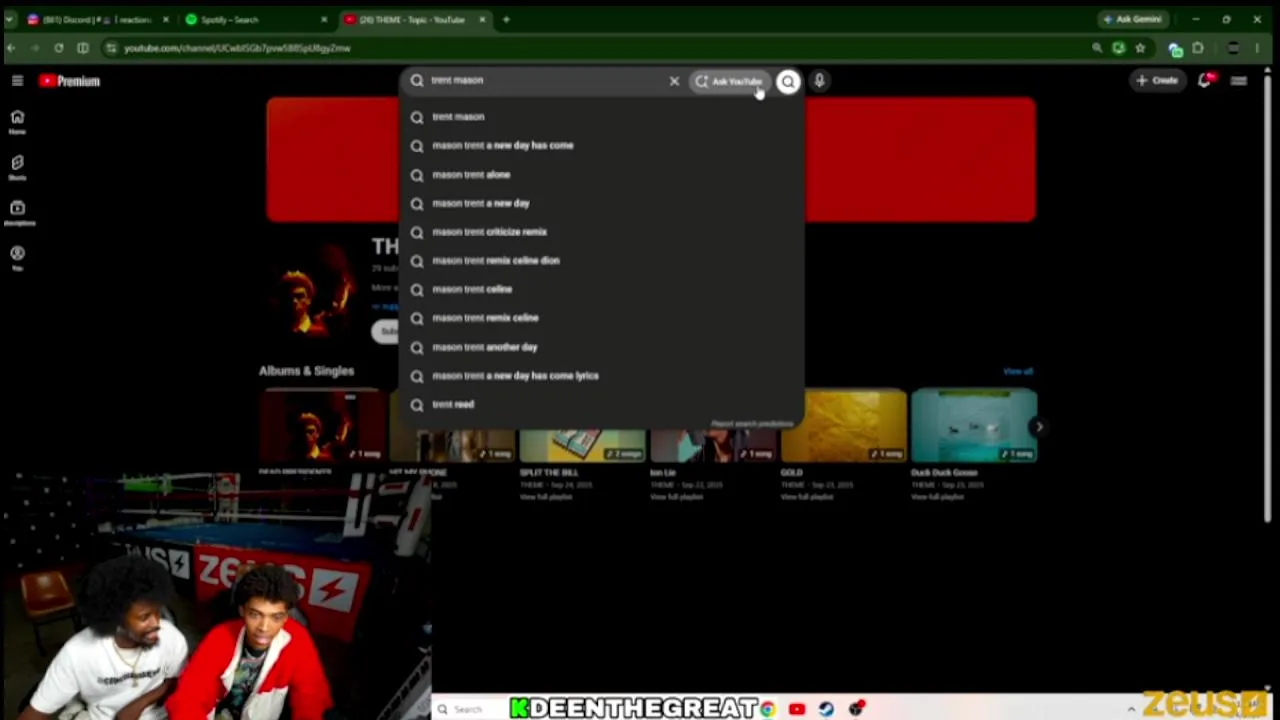View full playlist under SPLIT THE BILL
Viewport: 1280px width, 720px height.
point(546,497)
